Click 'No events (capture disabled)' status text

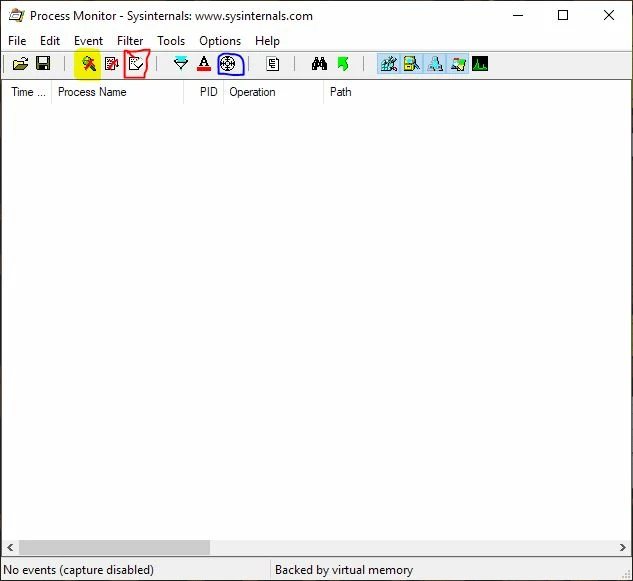coord(79,570)
